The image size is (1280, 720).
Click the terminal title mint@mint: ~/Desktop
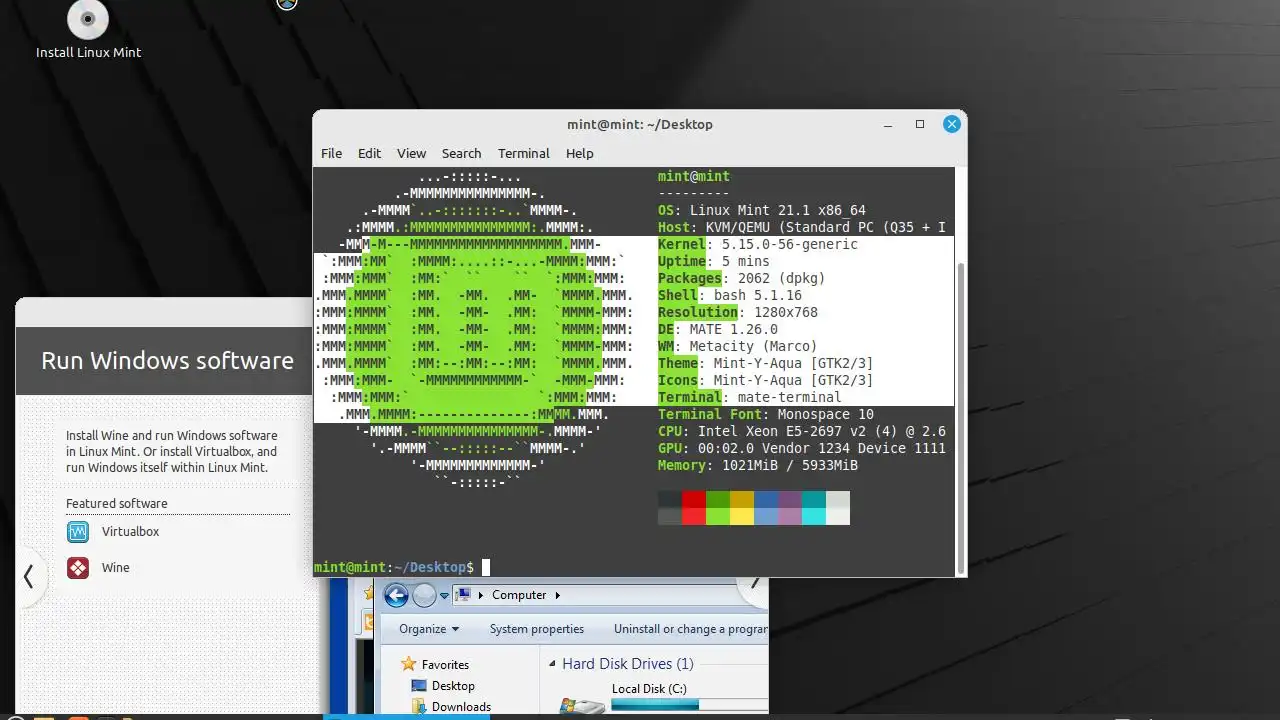[x=640, y=124]
